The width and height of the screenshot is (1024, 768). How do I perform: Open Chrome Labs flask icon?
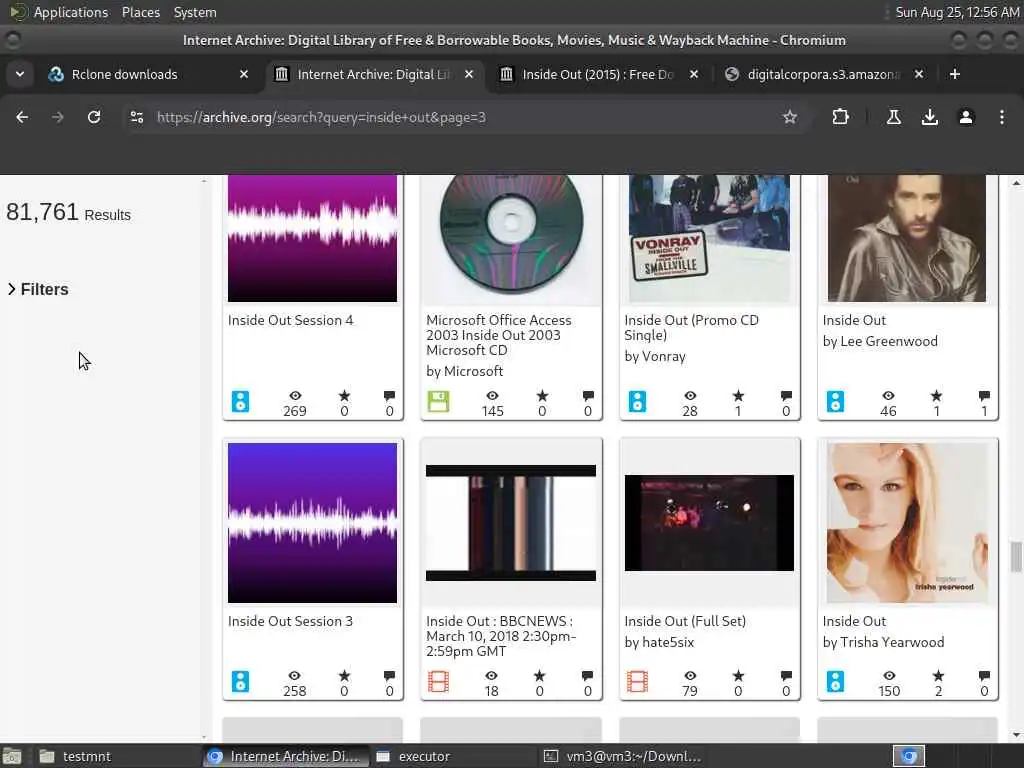[x=893, y=117]
